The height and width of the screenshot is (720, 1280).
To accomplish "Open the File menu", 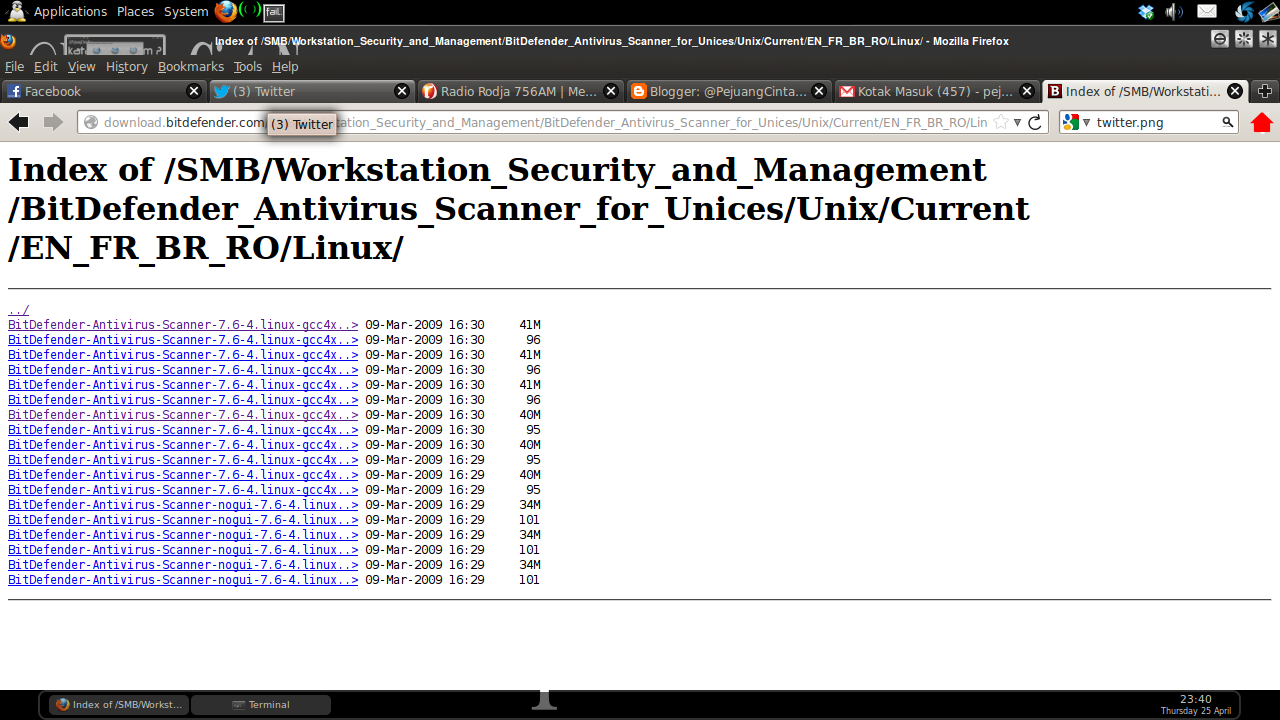I will pyautogui.click(x=14, y=66).
